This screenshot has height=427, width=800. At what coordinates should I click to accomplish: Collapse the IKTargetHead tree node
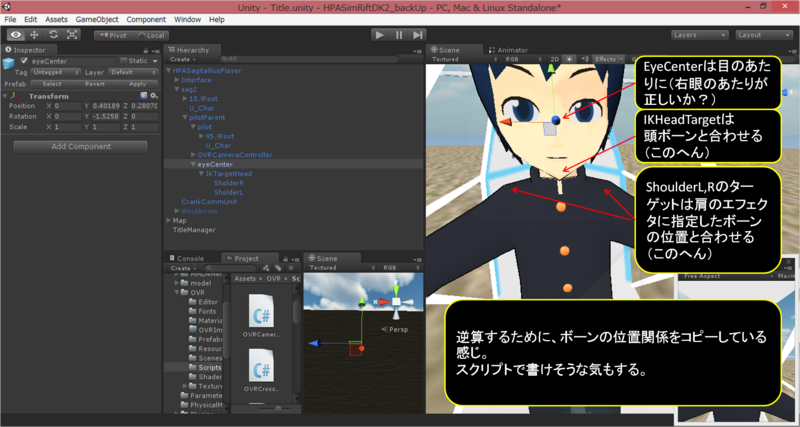pos(201,173)
